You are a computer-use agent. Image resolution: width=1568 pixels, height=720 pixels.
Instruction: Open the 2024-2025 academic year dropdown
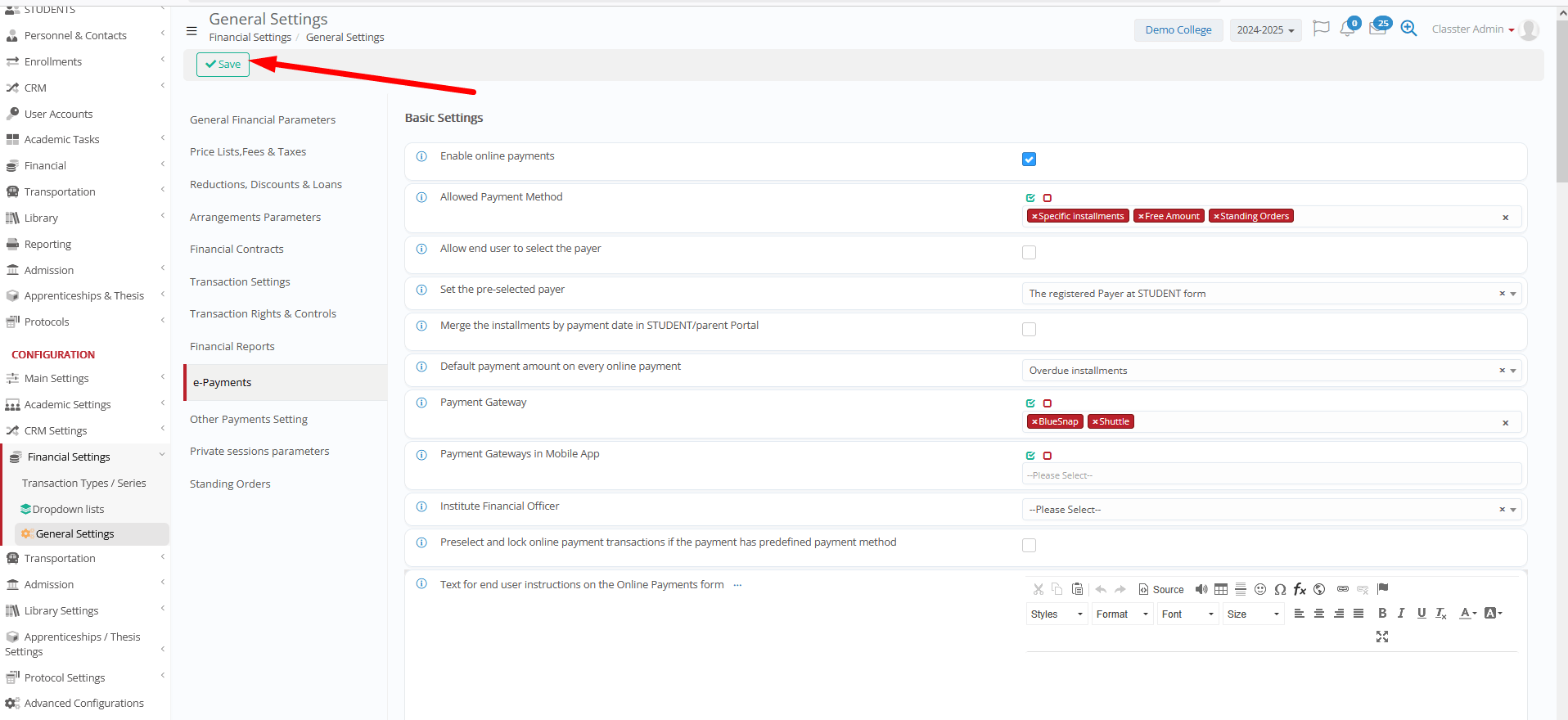tap(1265, 30)
